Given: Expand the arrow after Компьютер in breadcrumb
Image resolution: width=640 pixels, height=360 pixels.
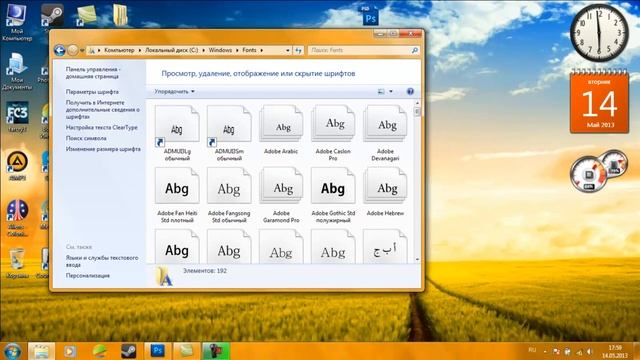Looking at the screenshot, I should [x=140, y=50].
